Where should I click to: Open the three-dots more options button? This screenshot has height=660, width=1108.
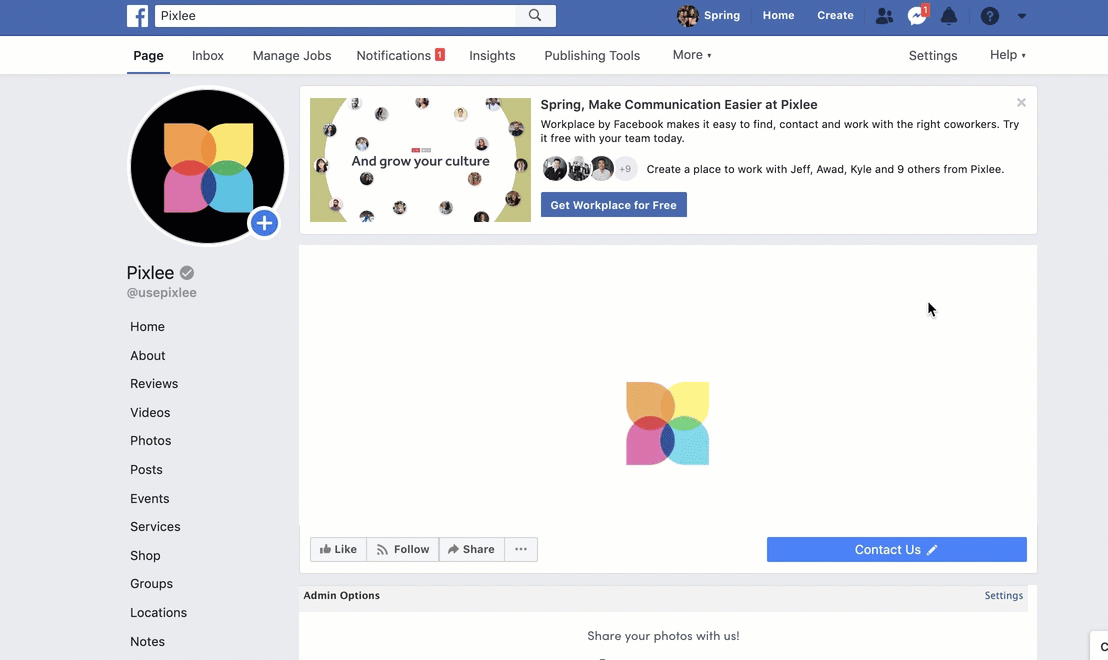pyautogui.click(x=521, y=549)
